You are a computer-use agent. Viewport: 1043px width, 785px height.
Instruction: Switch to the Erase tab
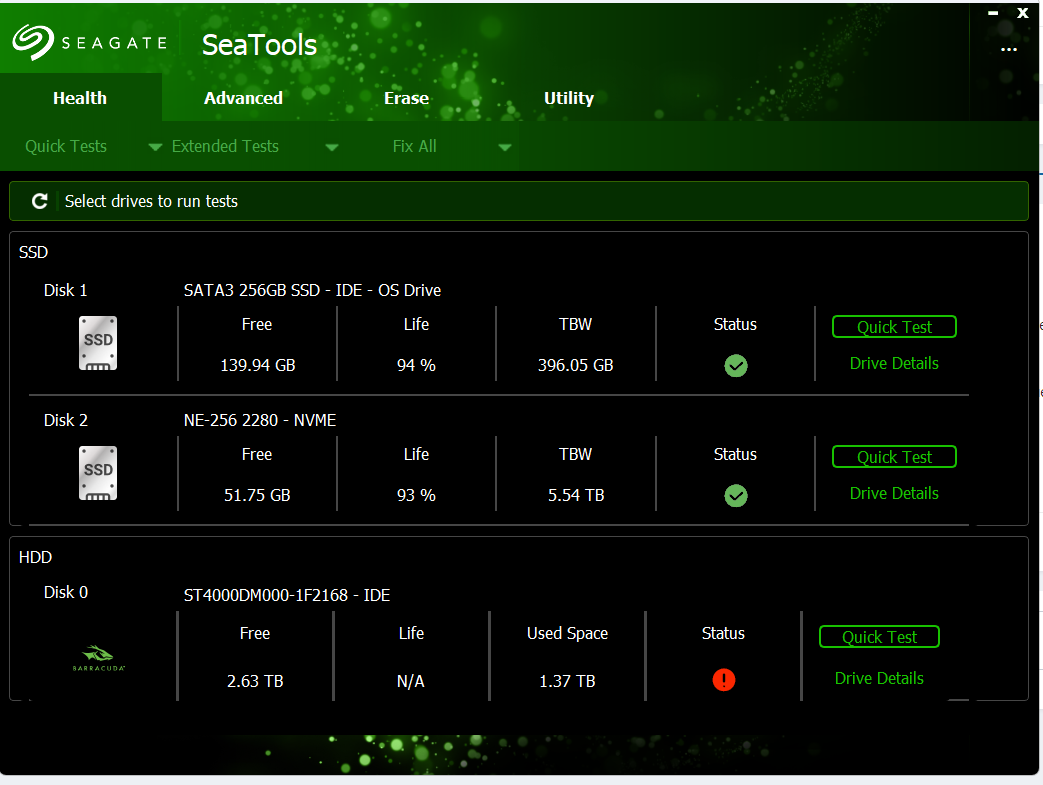coord(406,98)
